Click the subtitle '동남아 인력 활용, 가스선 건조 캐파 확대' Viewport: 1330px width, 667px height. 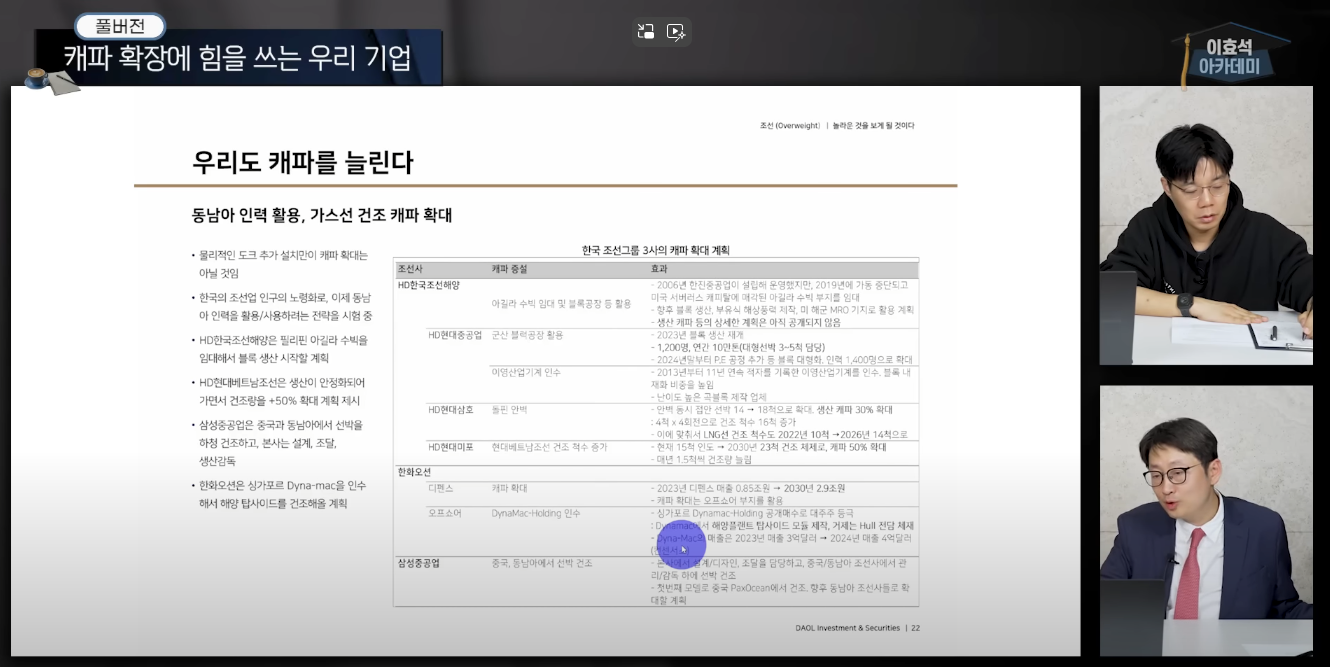click(x=322, y=215)
